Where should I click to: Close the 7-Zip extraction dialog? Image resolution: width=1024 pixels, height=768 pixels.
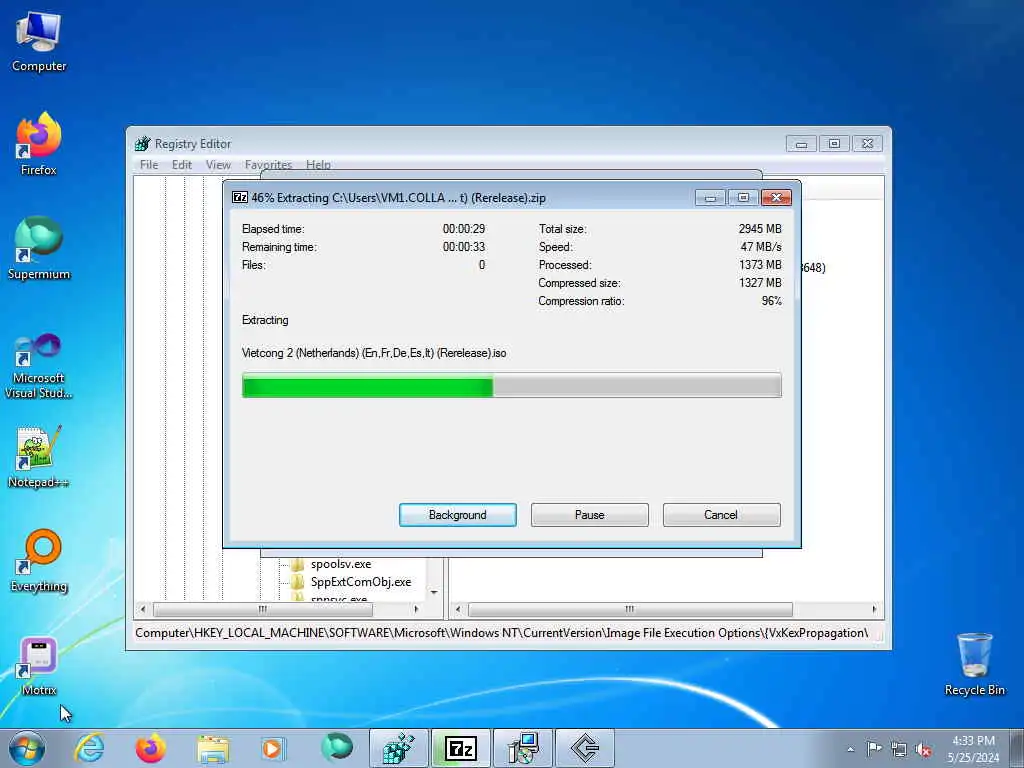pos(776,197)
